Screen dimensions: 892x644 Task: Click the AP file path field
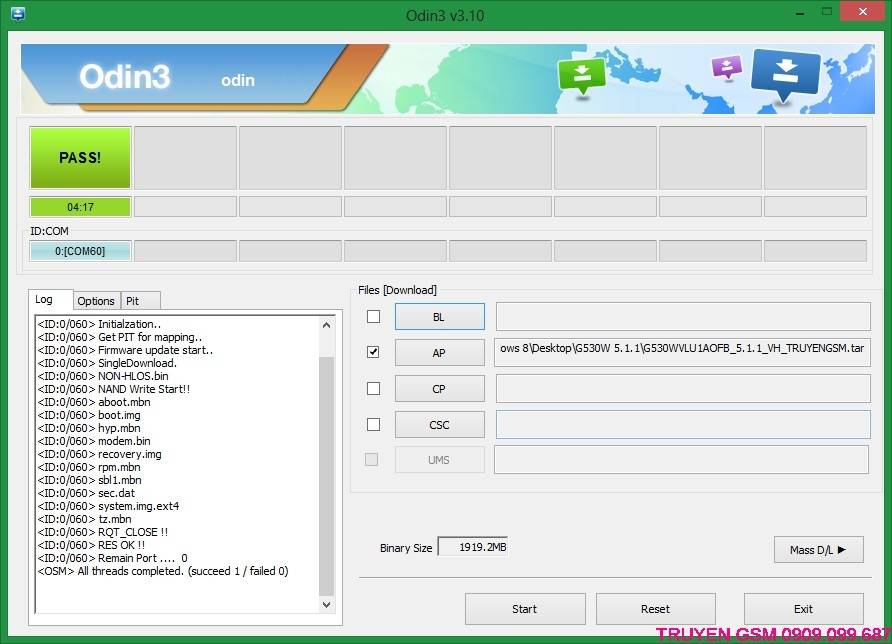pyautogui.click(x=682, y=352)
